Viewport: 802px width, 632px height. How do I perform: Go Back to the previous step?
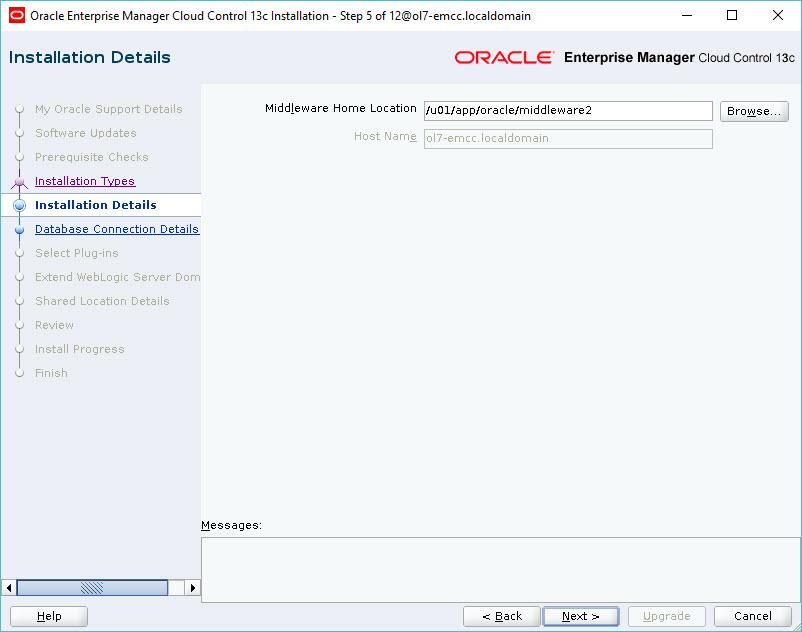click(x=502, y=616)
